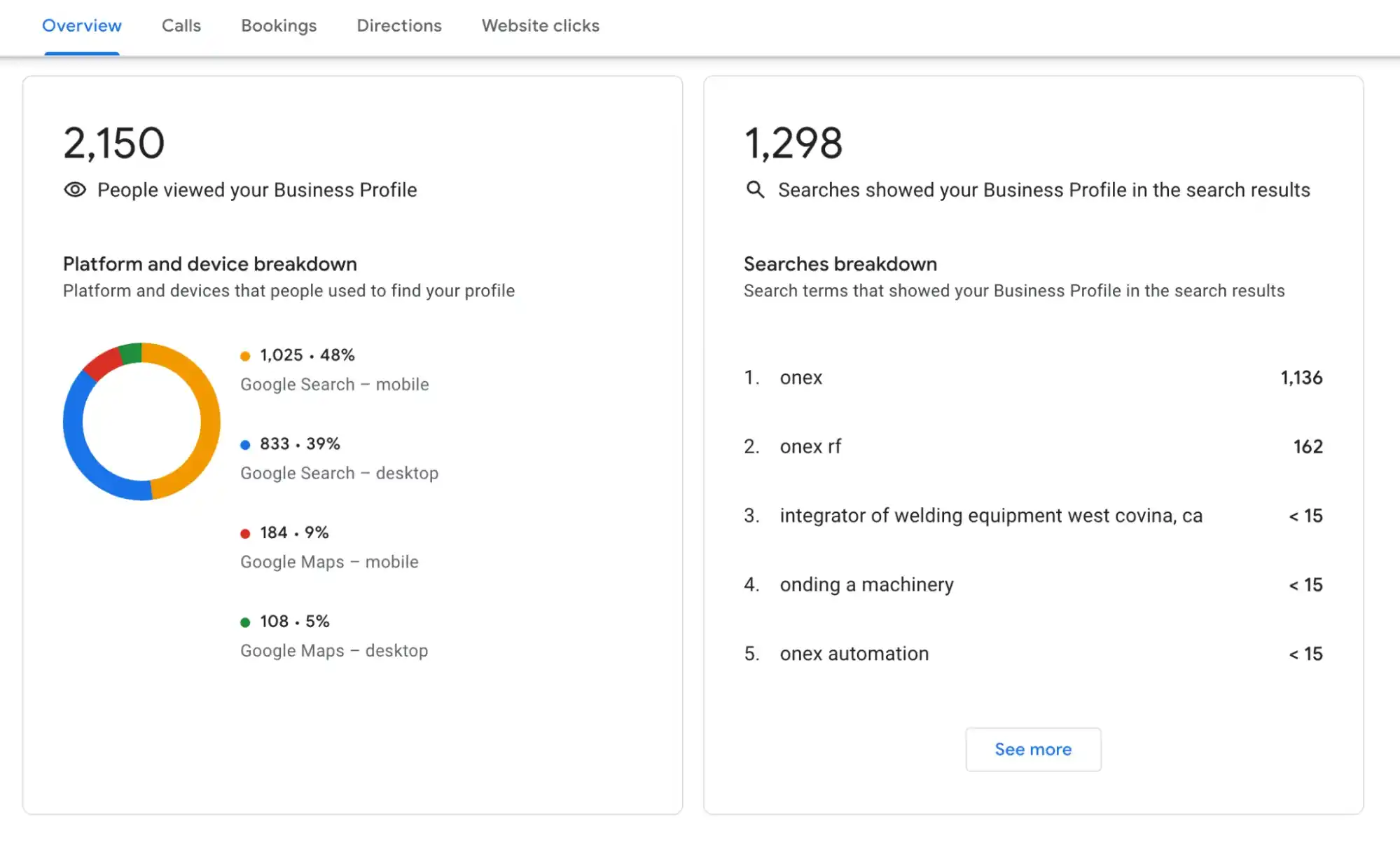Viewport: 1400px width, 845px height.
Task: Select the Directions tab
Action: pyautogui.click(x=399, y=26)
